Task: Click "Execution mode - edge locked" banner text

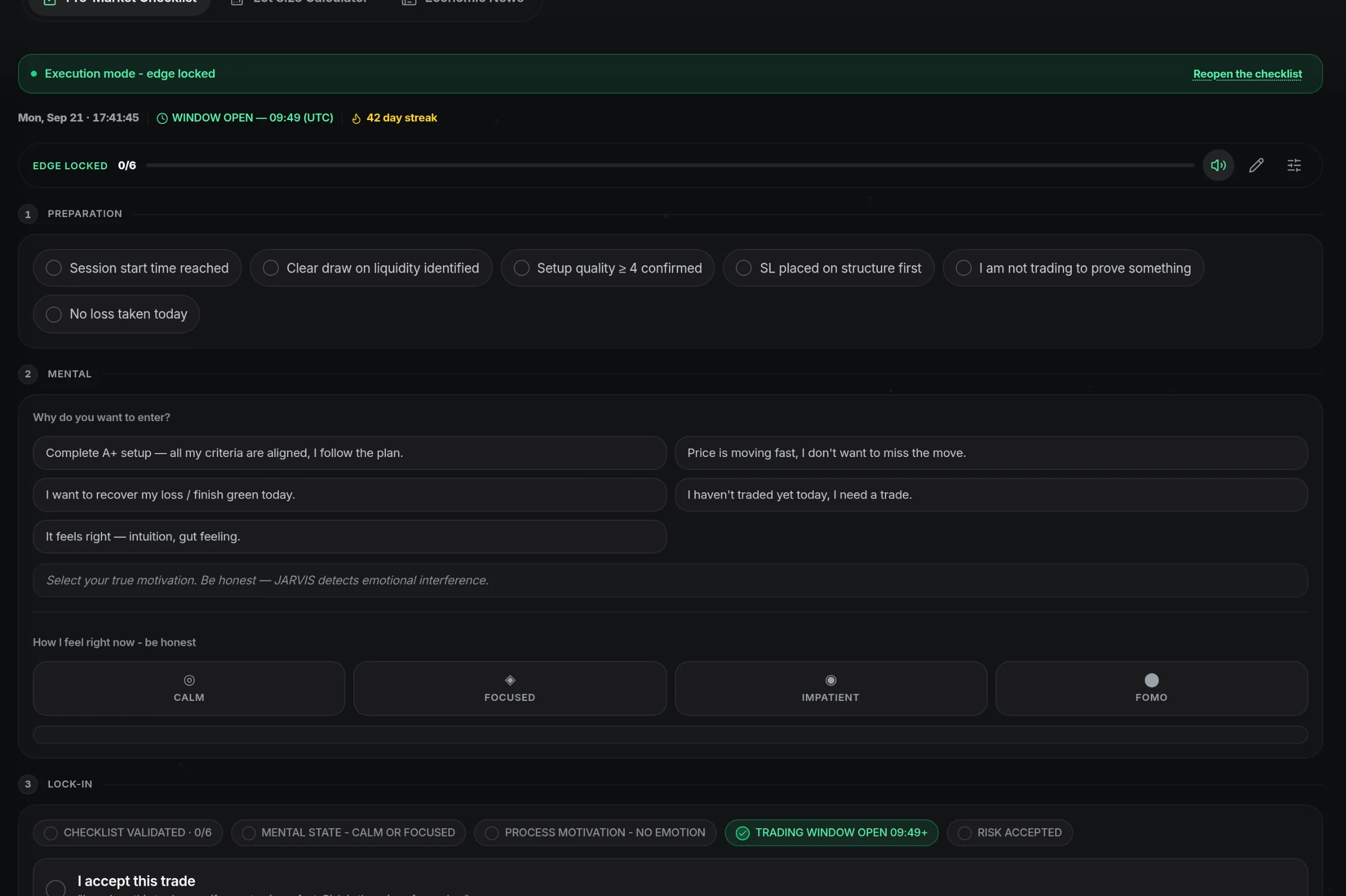Action: click(130, 73)
